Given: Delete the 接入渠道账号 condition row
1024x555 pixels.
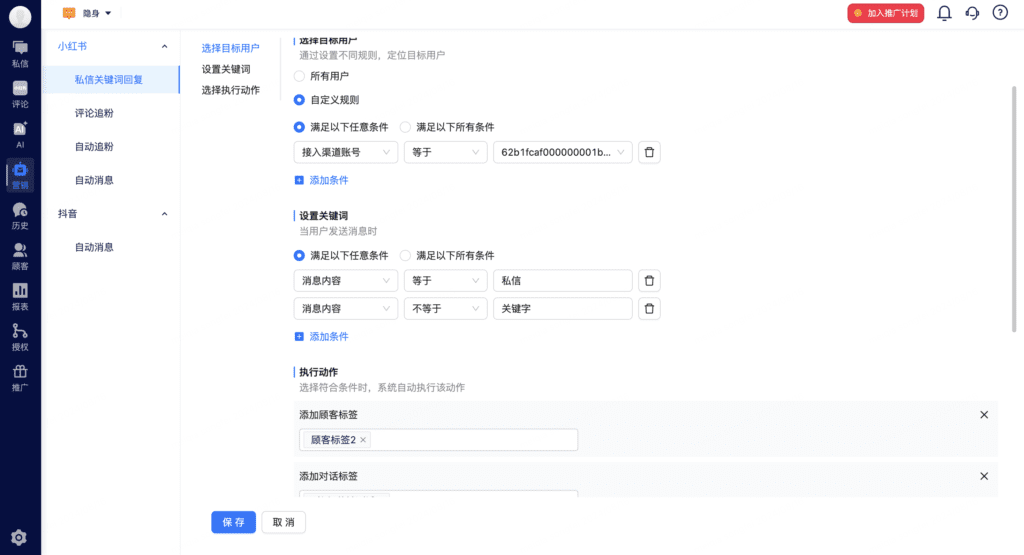Looking at the screenshot, I should click(649, 152).
